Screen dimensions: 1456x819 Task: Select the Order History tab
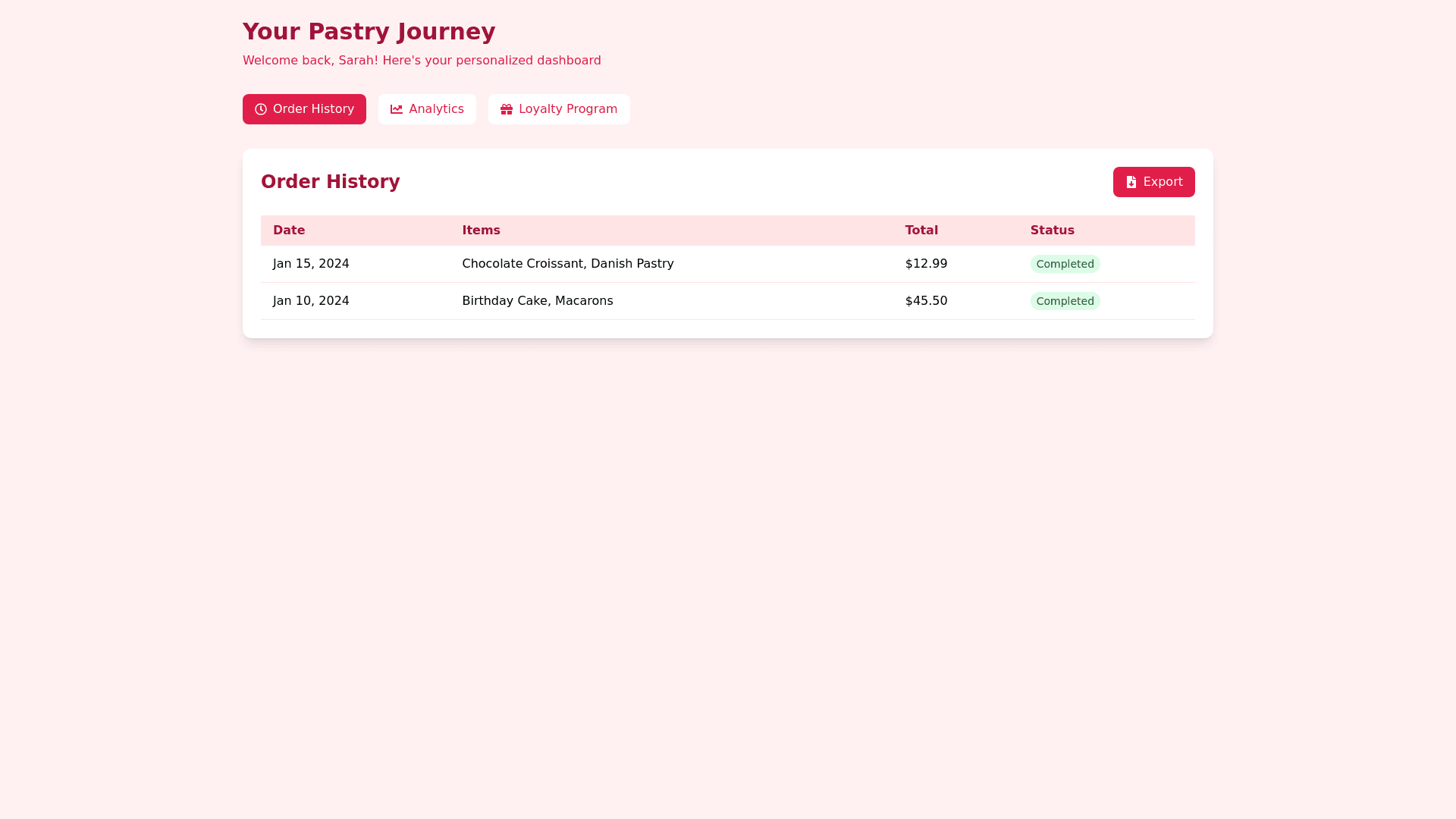304,109
